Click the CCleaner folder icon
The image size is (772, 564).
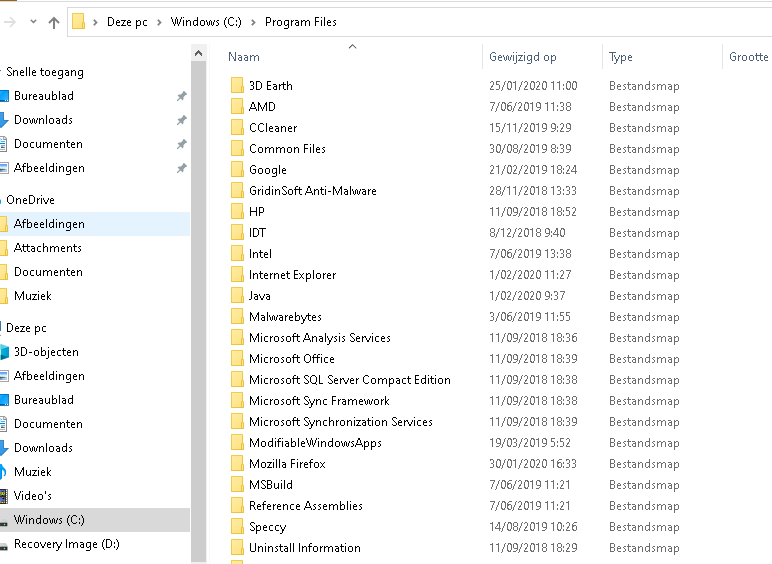click(237, 128)
